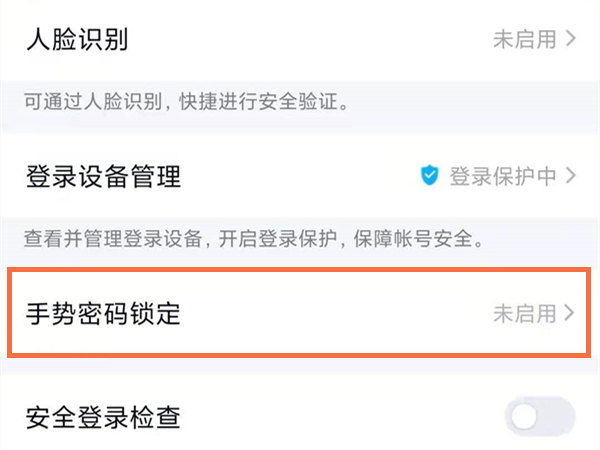Viewport: 600px width, 450px height.
Task: Tap the 手势密码锁定 label
Action: click(103, 313)
